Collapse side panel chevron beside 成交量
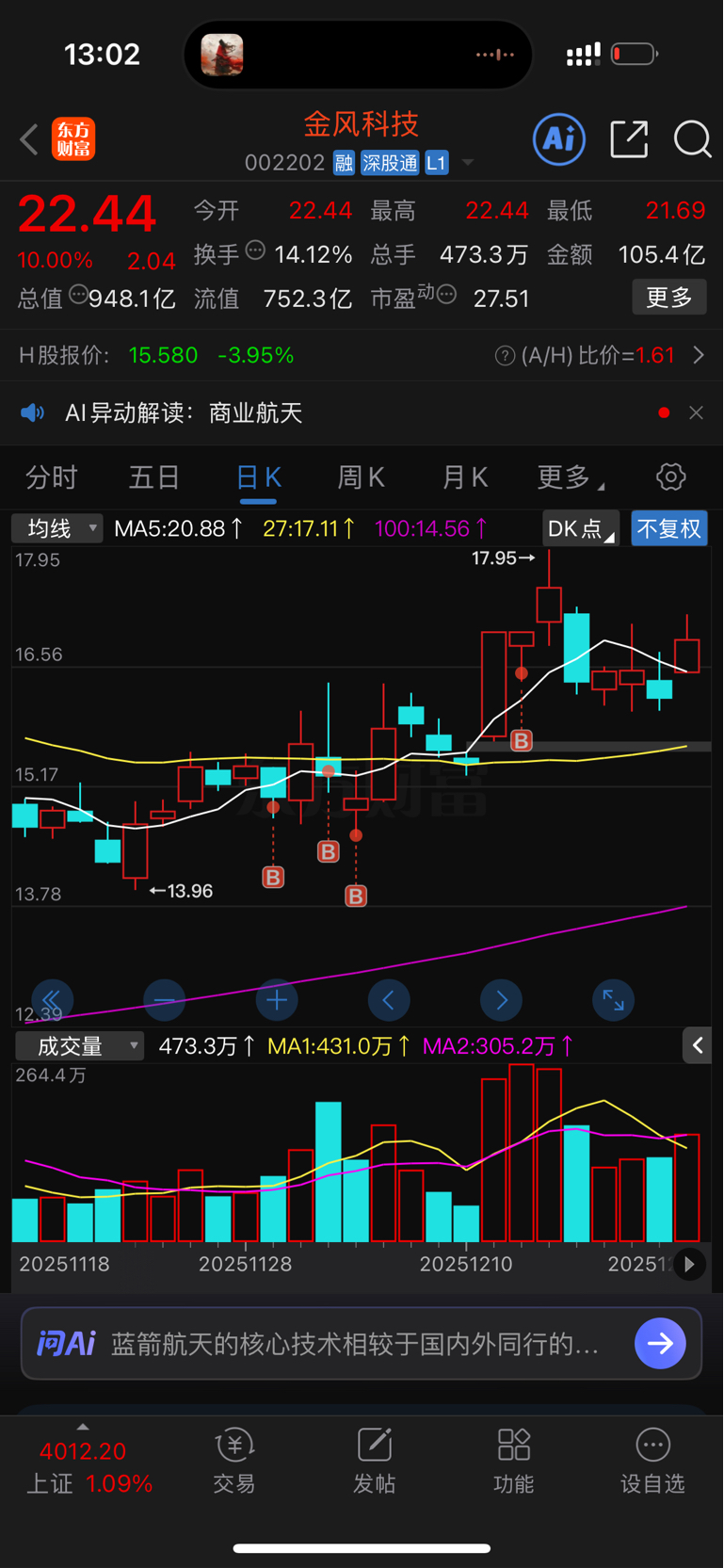724x1568 pixels. tap(698, 1045)
